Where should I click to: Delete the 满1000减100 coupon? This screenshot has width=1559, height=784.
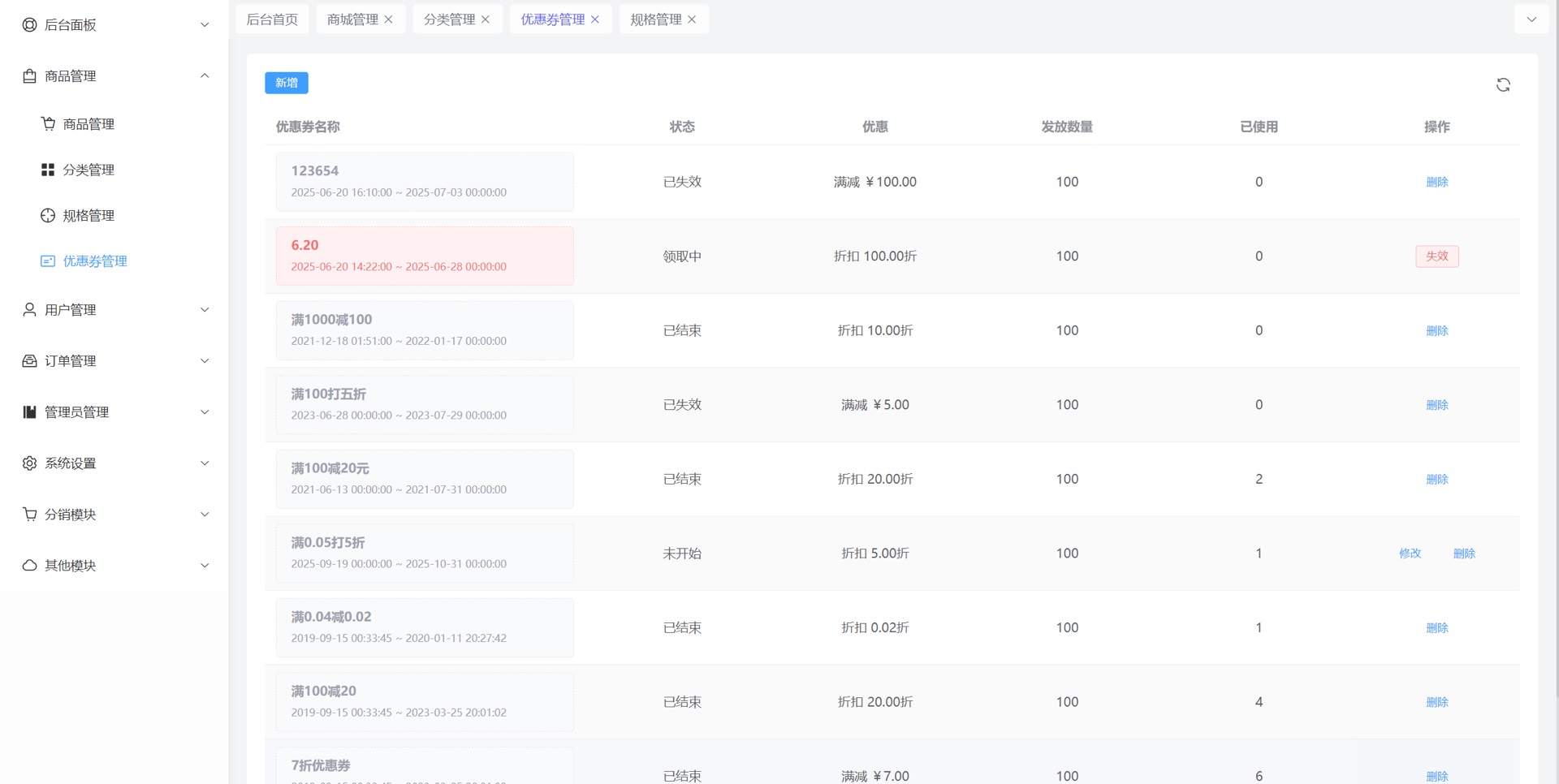click(x=1437, y=330)
